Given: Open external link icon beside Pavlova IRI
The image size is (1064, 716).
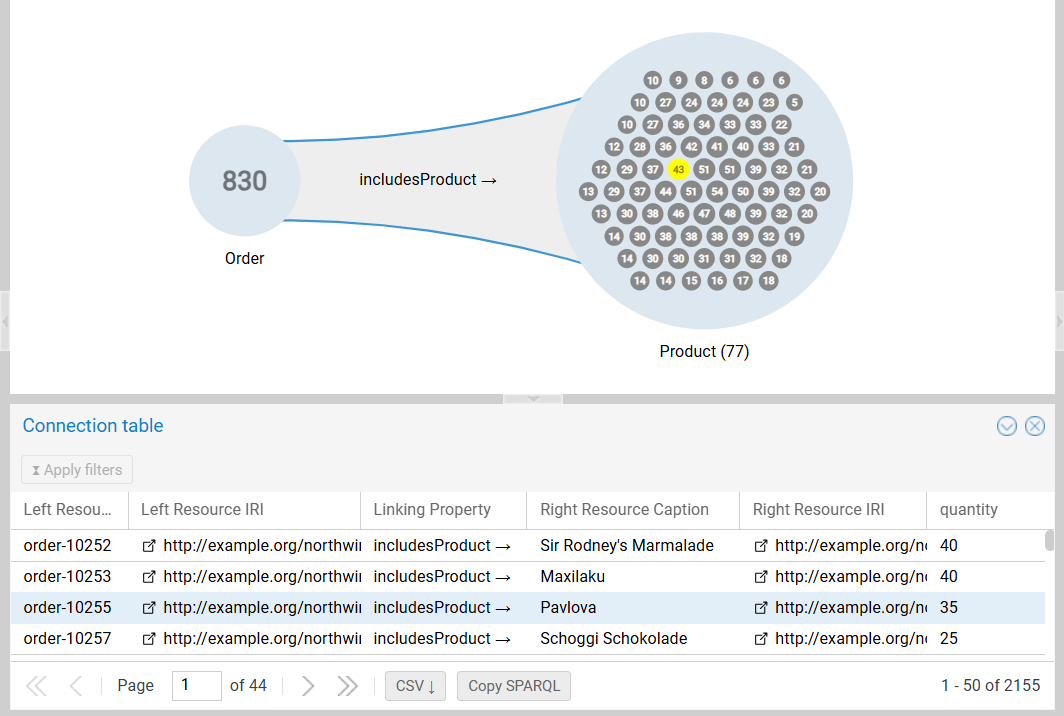Looking at the screenshot, I should point(761,608).
